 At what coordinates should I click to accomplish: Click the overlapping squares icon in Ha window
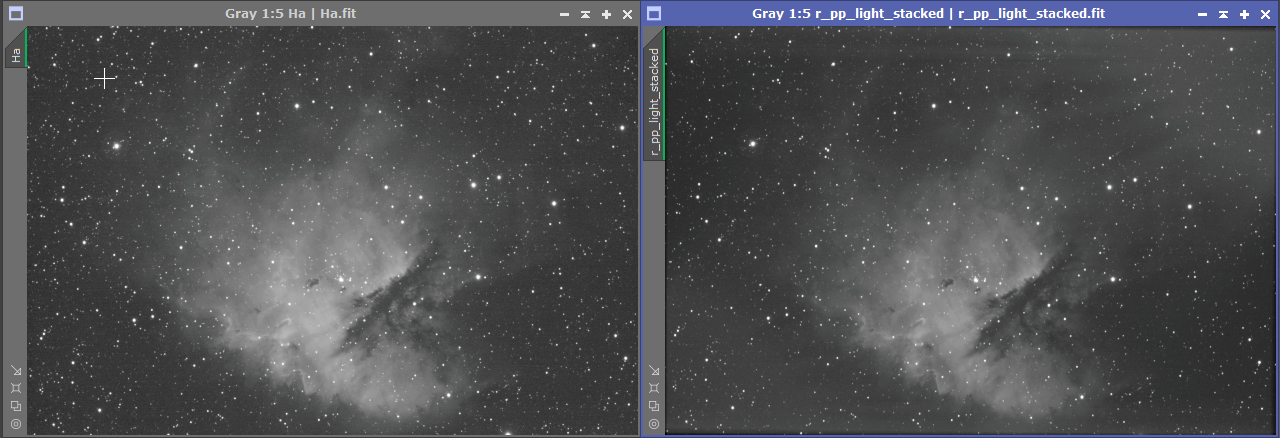click(16, 406)
